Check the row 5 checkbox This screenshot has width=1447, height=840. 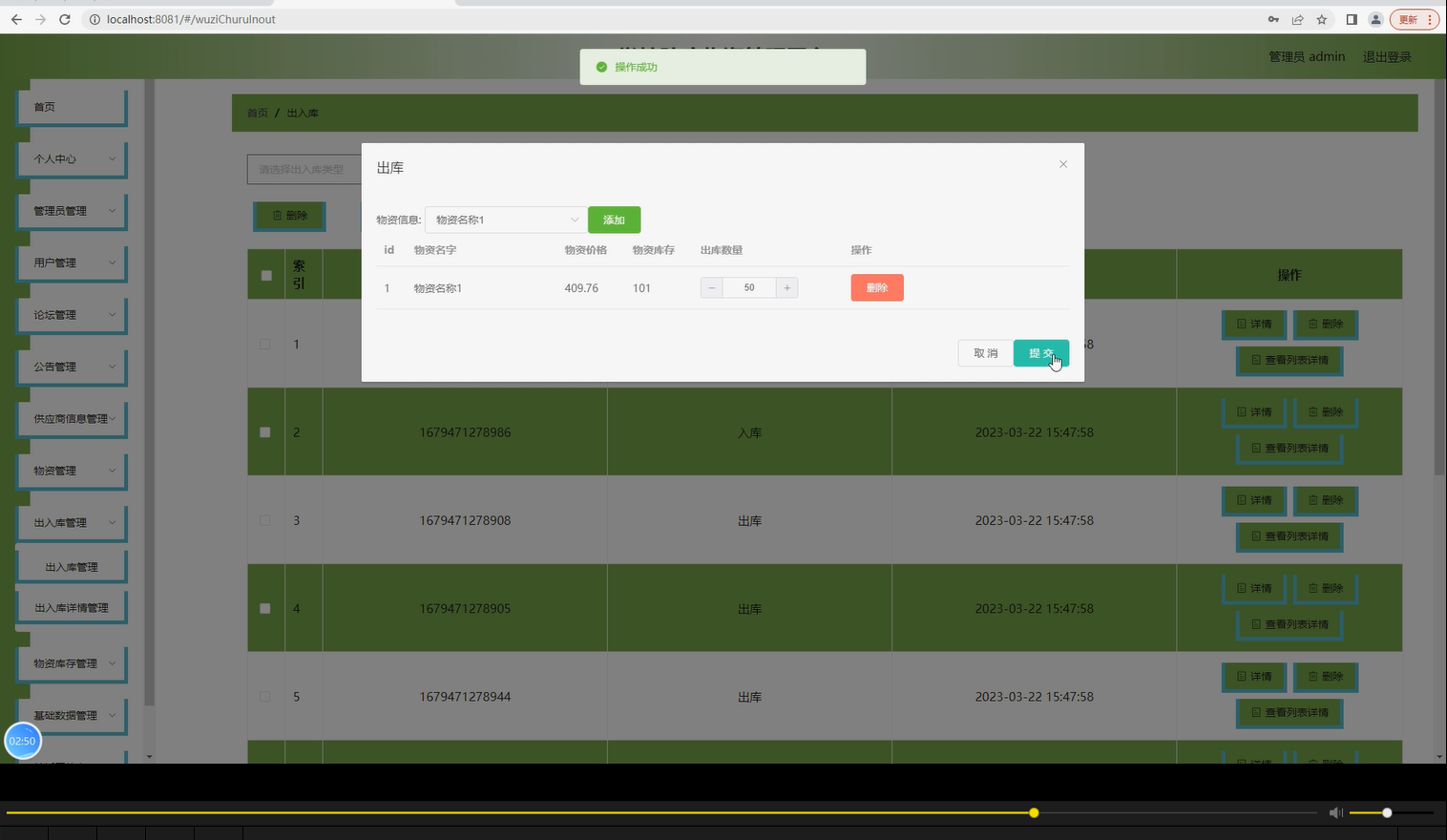[265, 697]
